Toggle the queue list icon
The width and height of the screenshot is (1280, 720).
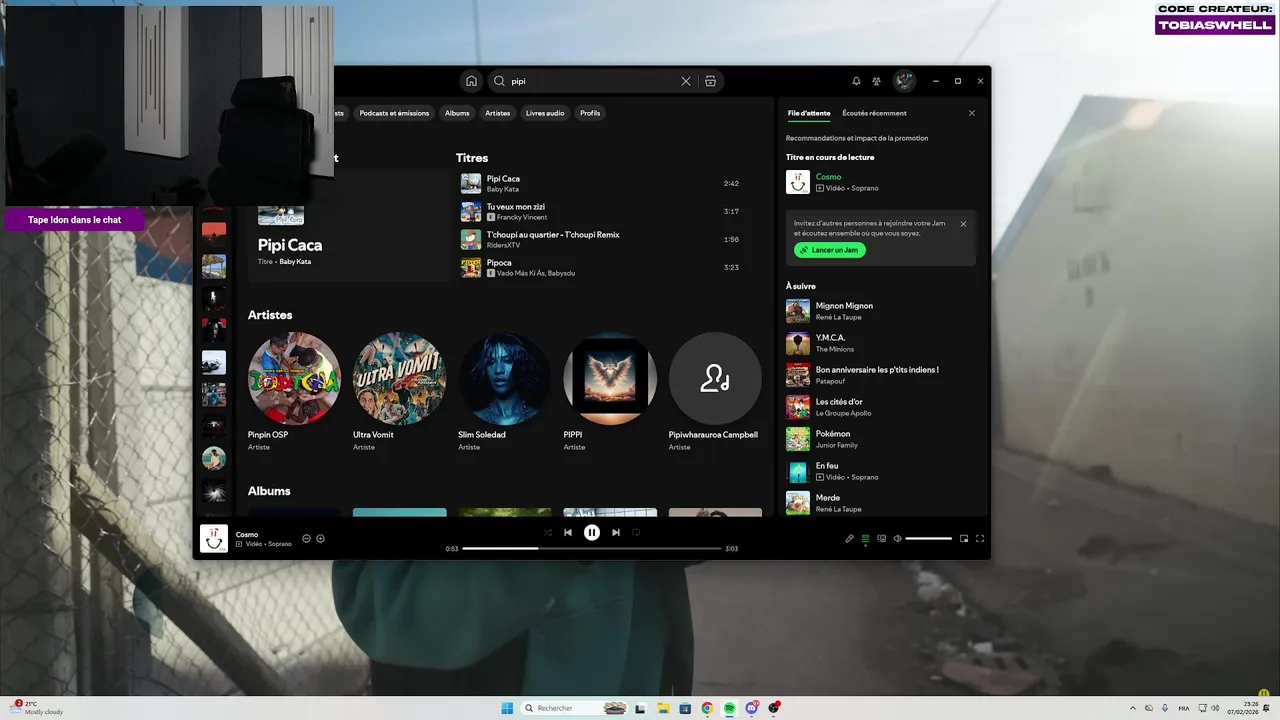coord(865,538)
